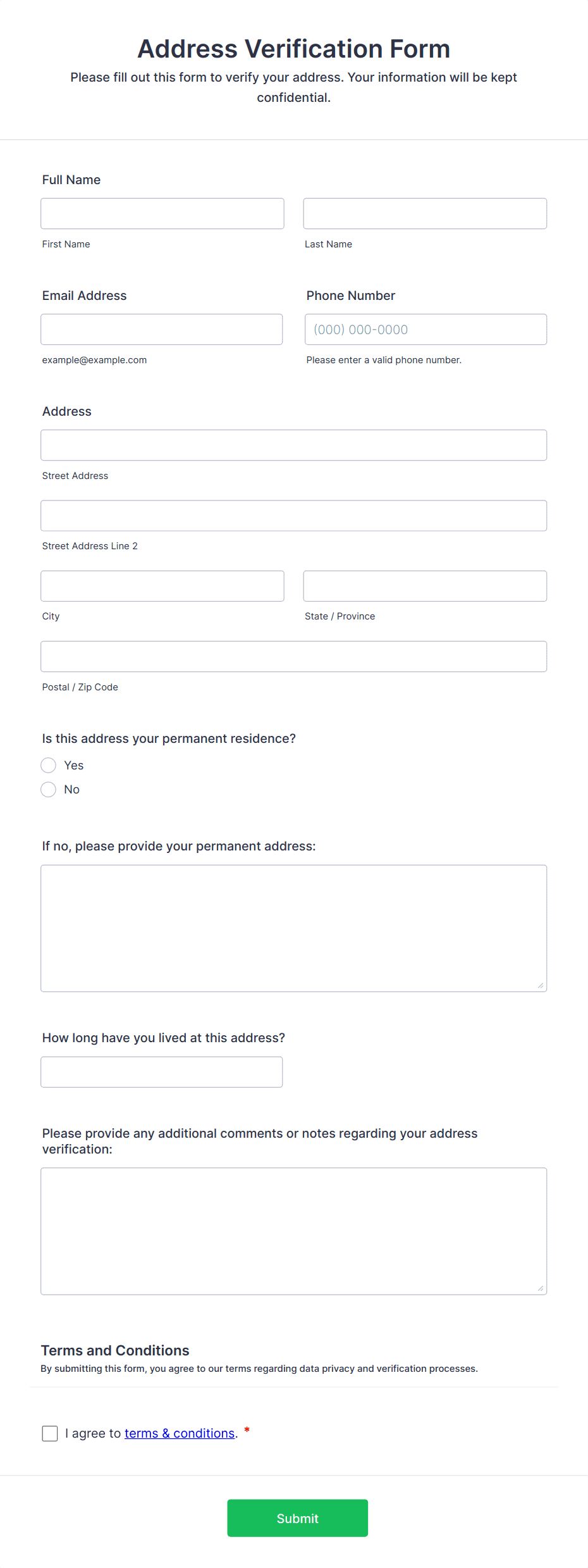
Task: Select Yes for permanent residence question
Action: [x=48, y=765]
